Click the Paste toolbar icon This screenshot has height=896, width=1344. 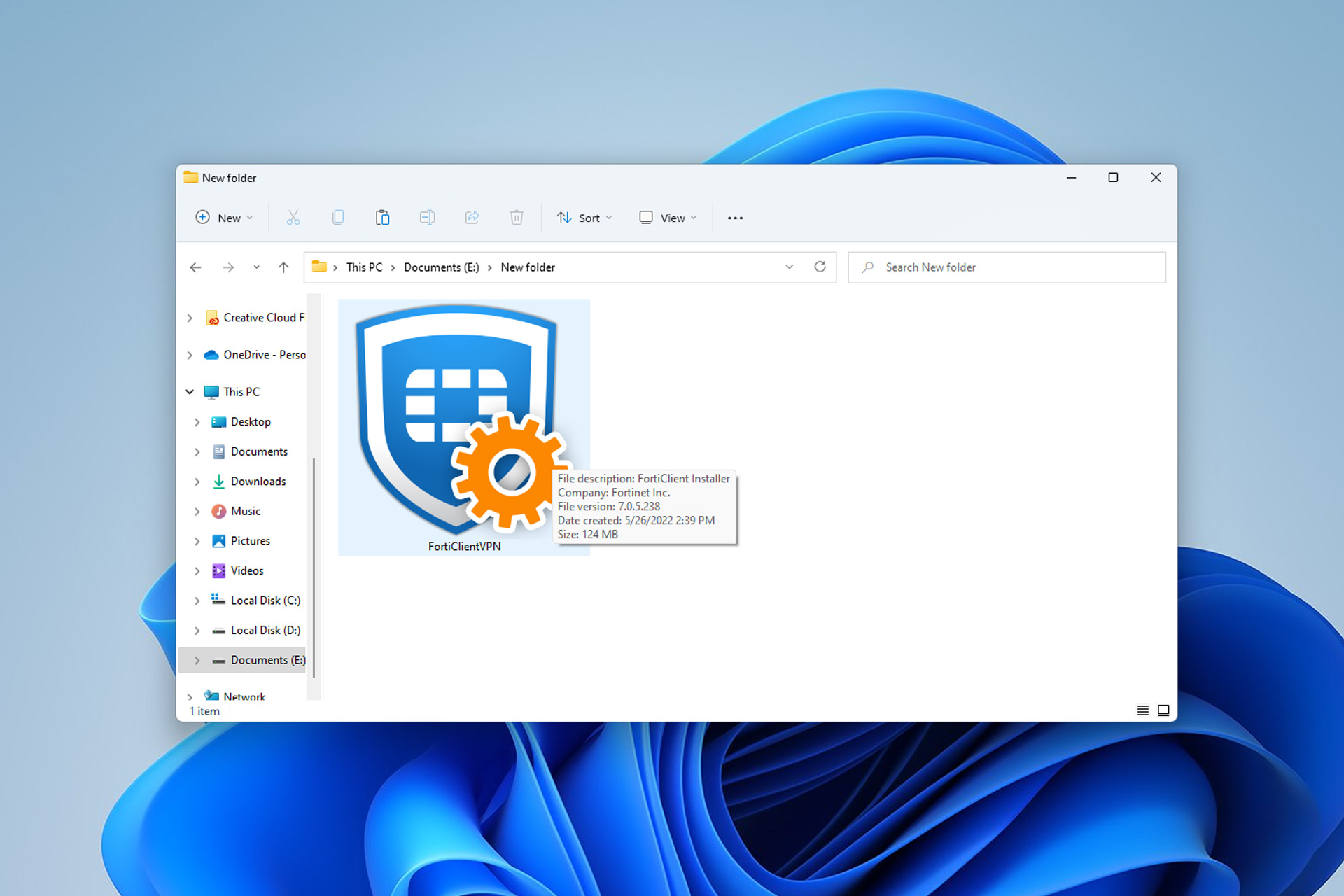pyautogui.click(x=382, y=217)
